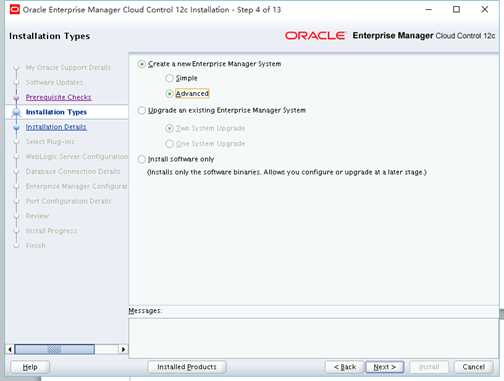
Task: Select the Installation Types step
Action: pyautogui.click(x=56, y=112)
